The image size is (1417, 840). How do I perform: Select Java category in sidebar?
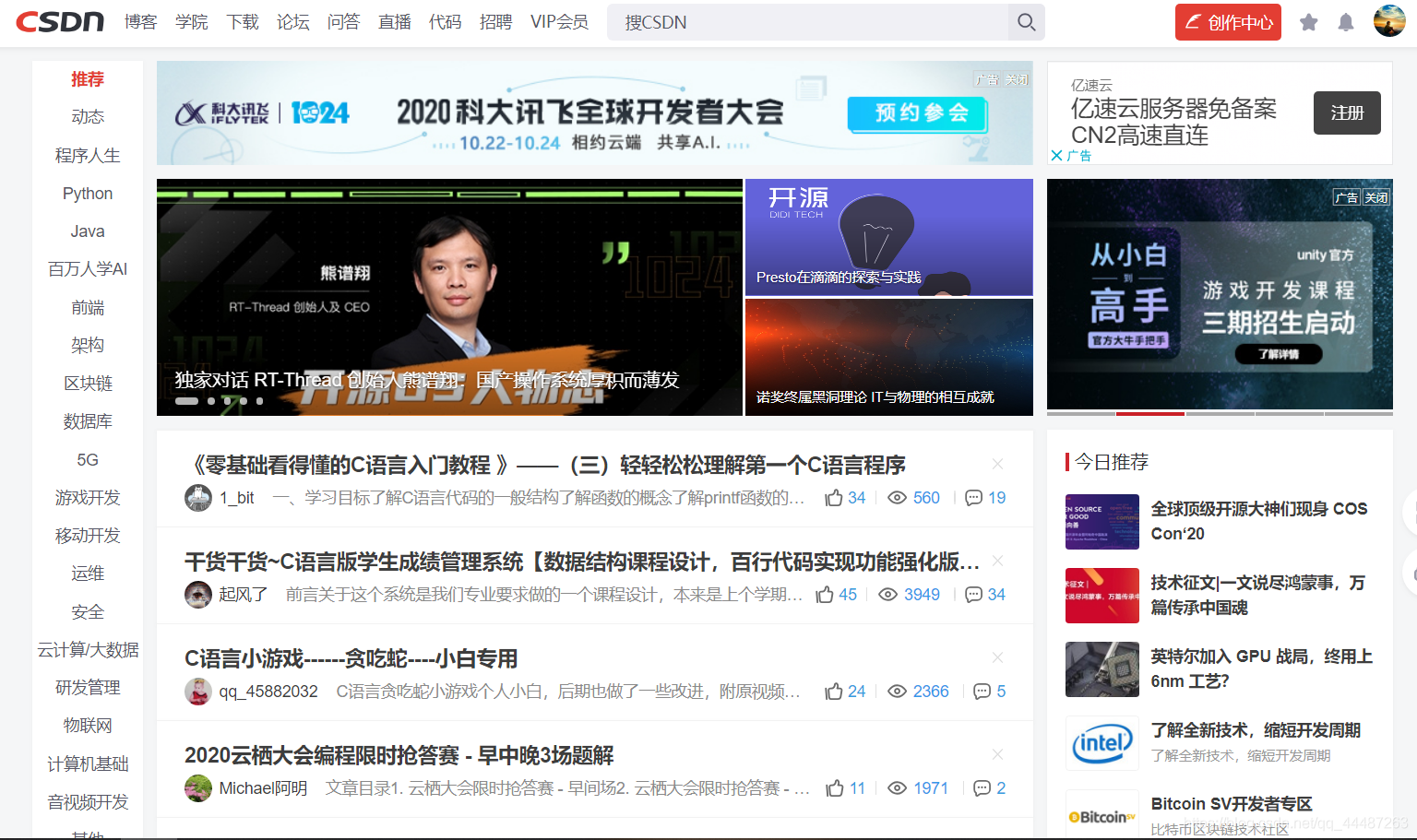[x=88, y=231]
